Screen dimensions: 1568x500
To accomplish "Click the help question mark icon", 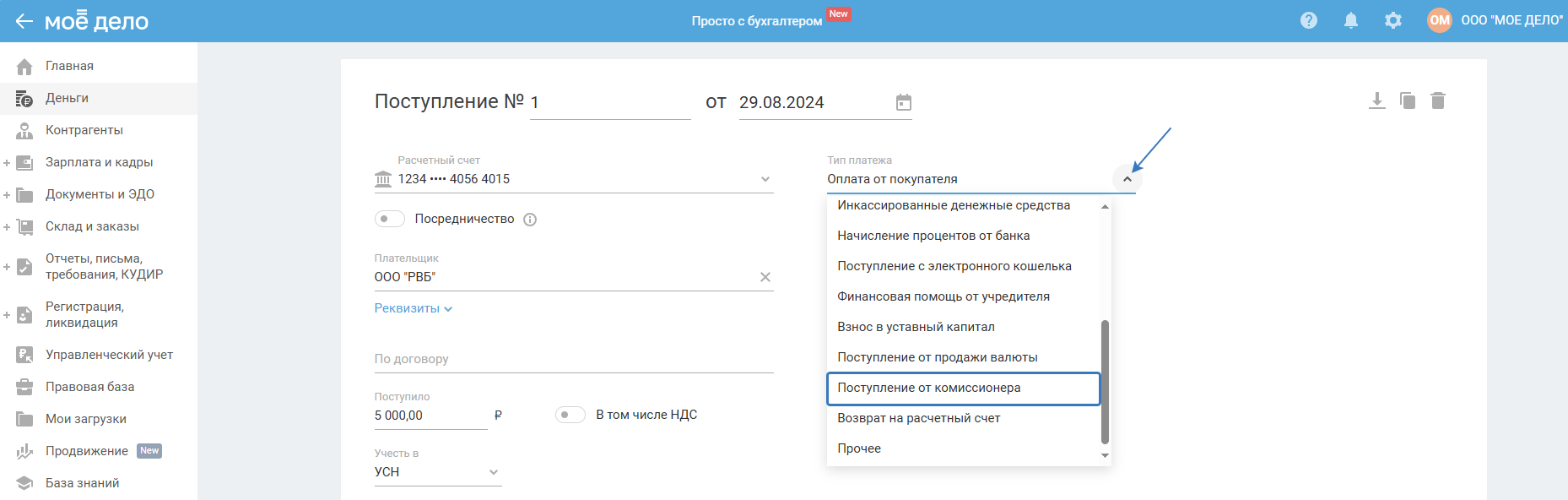I will (1308, 20).
